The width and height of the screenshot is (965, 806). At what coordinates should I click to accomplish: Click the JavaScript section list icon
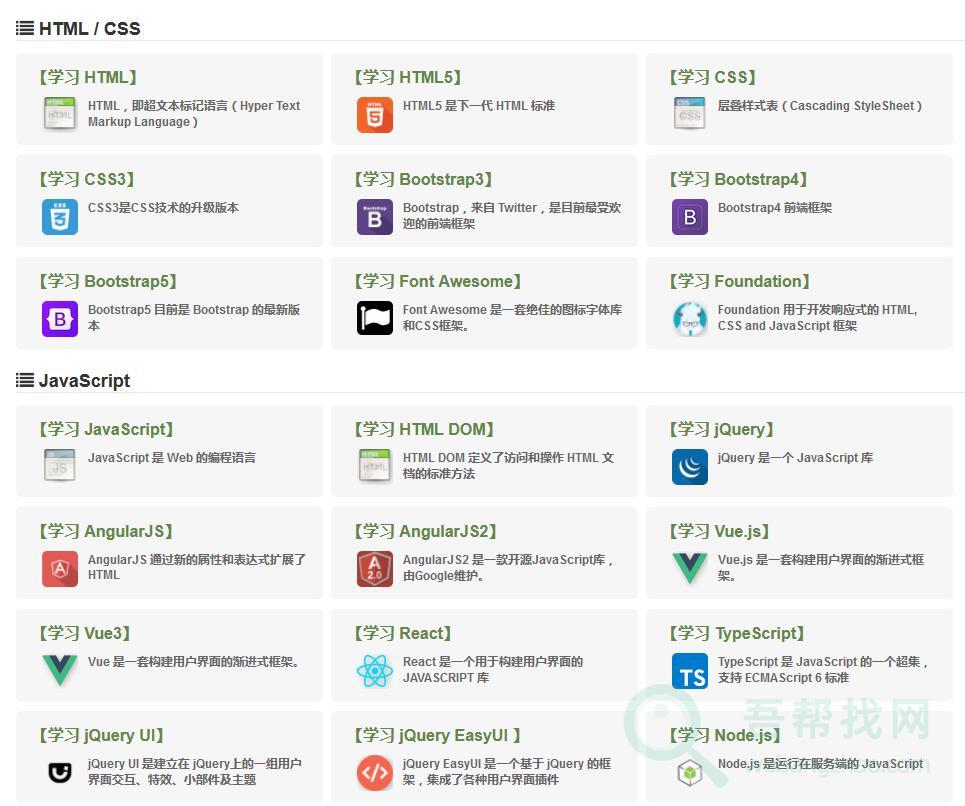click(x=25, y=380)
